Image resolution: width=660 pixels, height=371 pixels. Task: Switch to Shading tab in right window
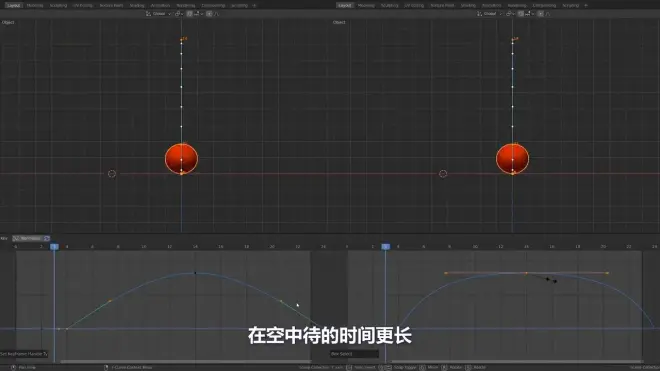pos(468,5)
